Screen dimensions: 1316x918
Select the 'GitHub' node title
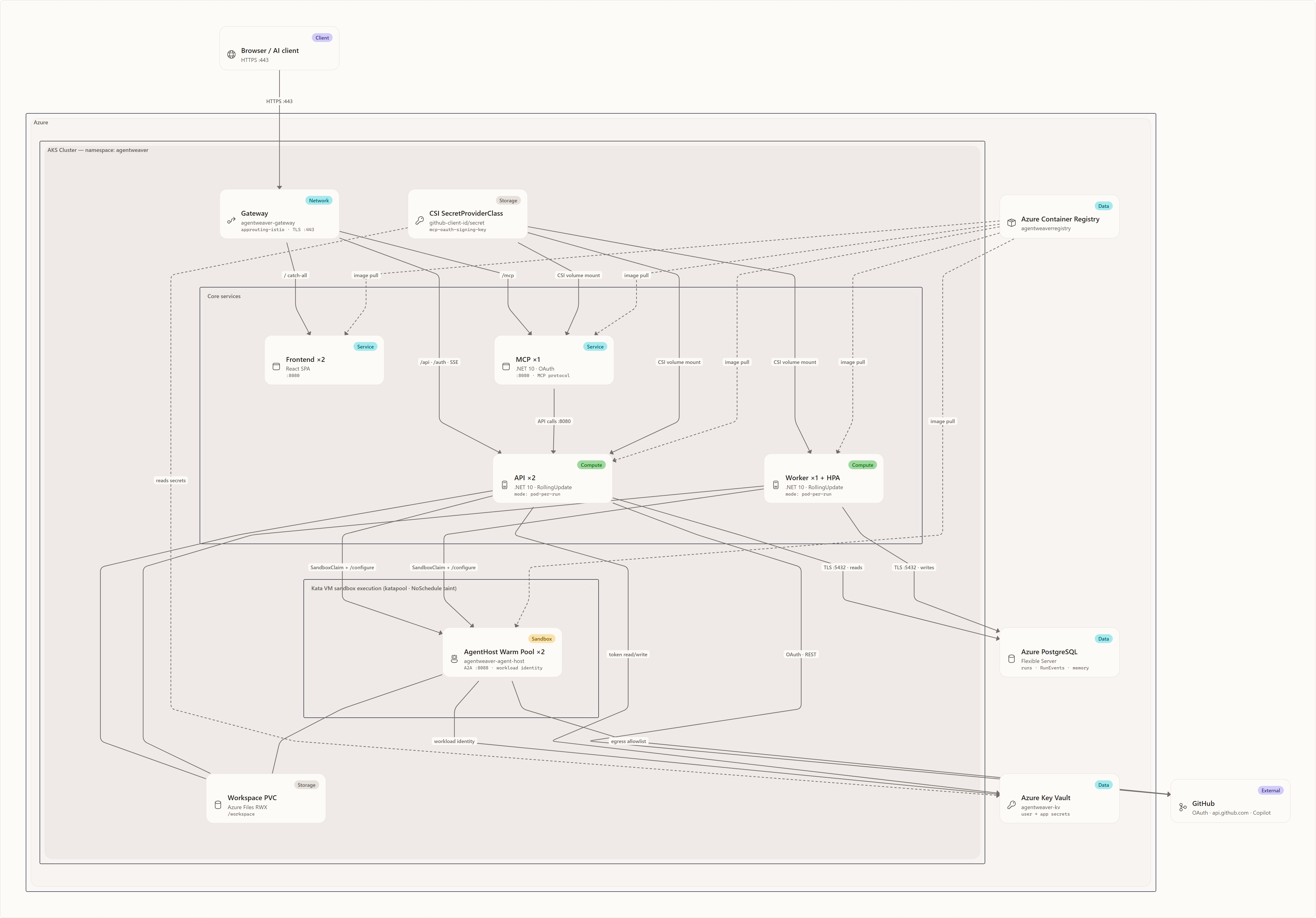tap(1204, 804)
